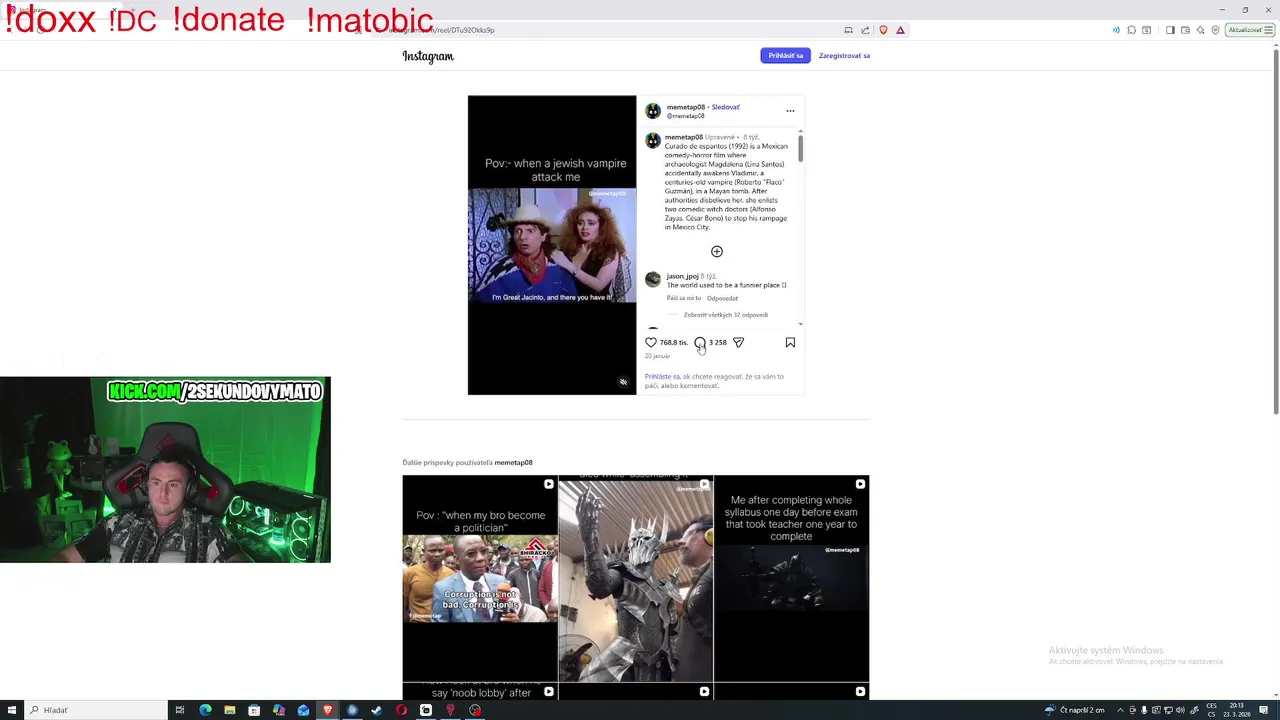Image resolution: width=1280 pixels, height=720 pixels.
Task: Like the reel with the heart icon
Action: pyautogui.click(x=651, y=342)
